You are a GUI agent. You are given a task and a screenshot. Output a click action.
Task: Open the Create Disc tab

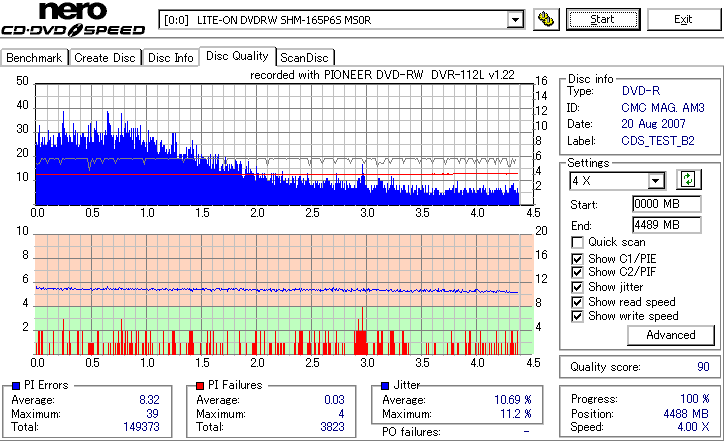point(105,58)
